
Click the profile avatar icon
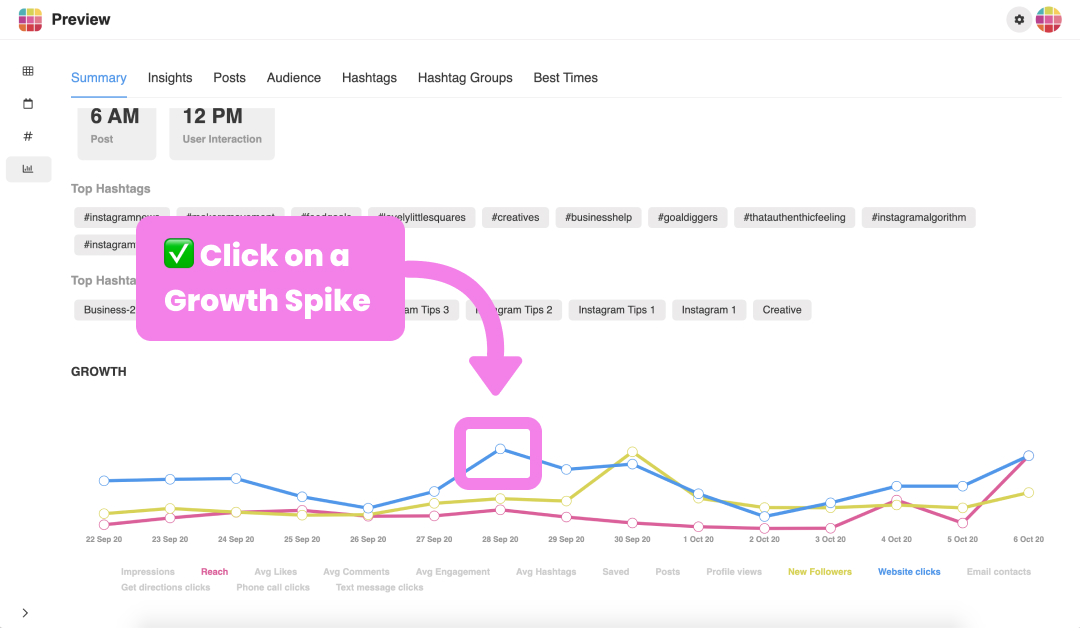tap(1049, 20)
